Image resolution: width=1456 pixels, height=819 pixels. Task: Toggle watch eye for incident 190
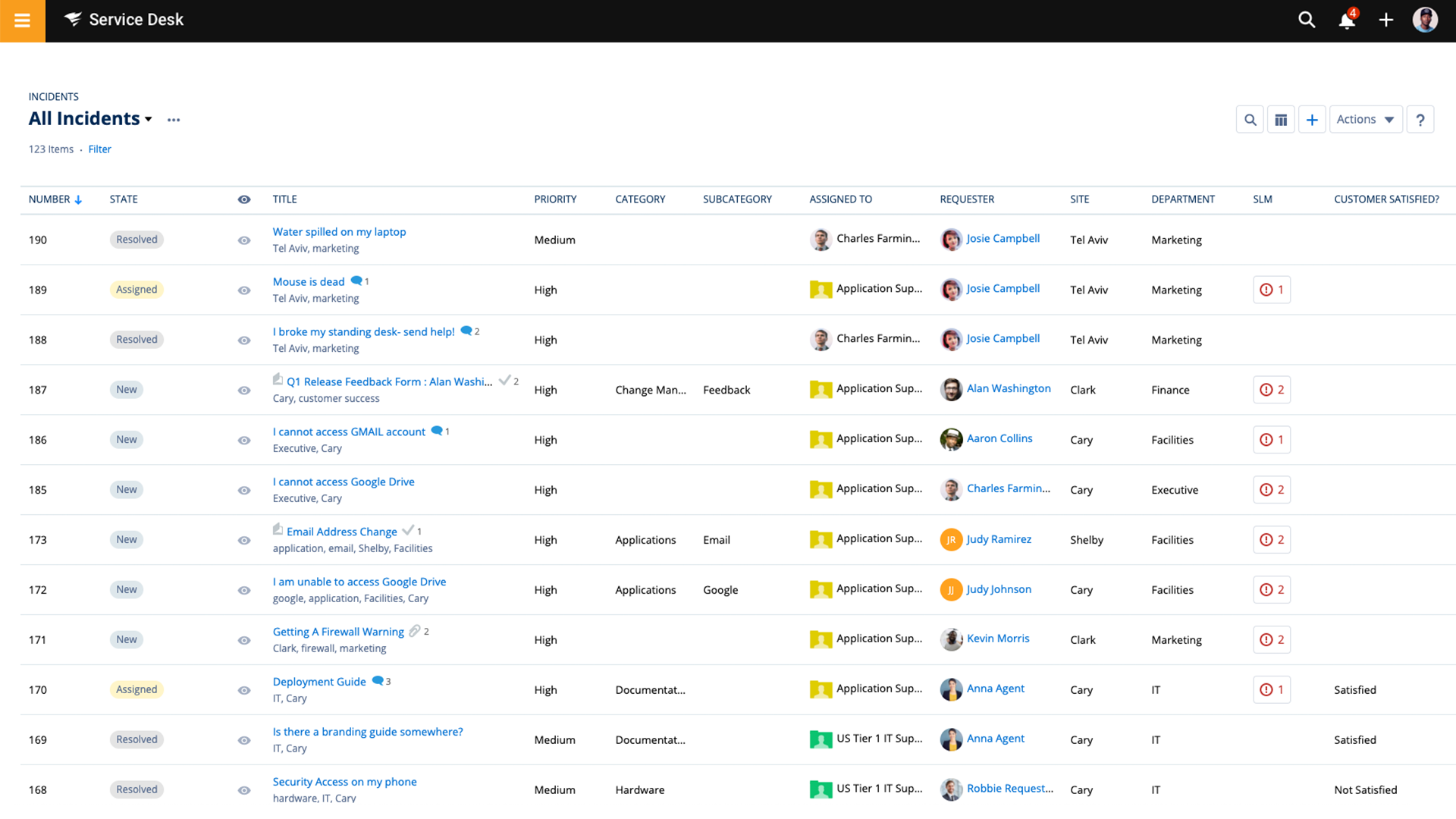pos(244,240)
